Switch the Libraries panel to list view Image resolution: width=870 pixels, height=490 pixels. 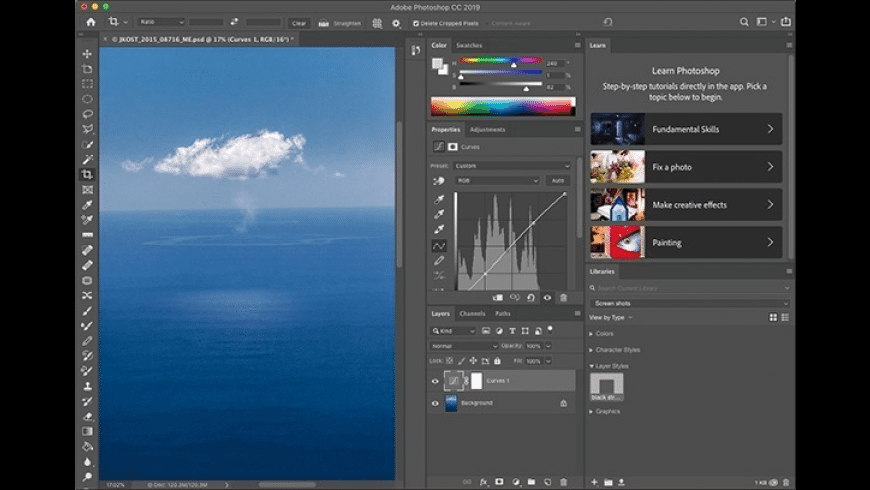785,317
